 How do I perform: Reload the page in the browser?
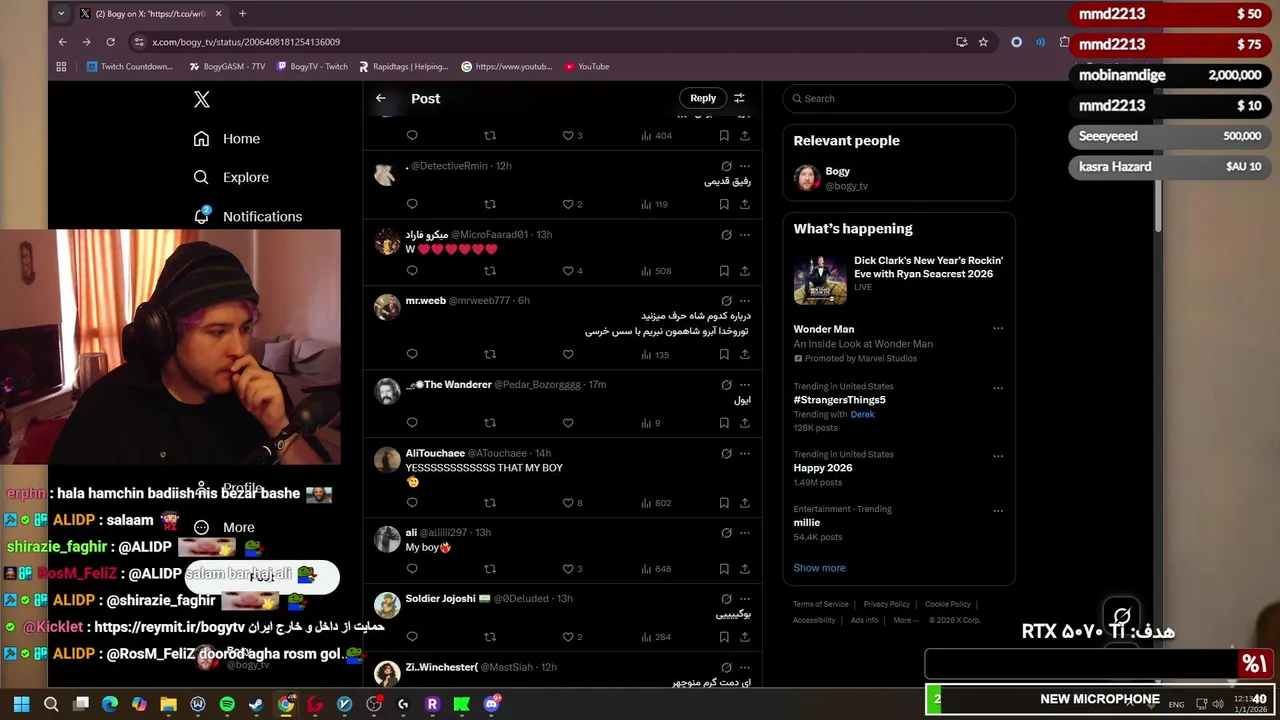pos(110,42)
